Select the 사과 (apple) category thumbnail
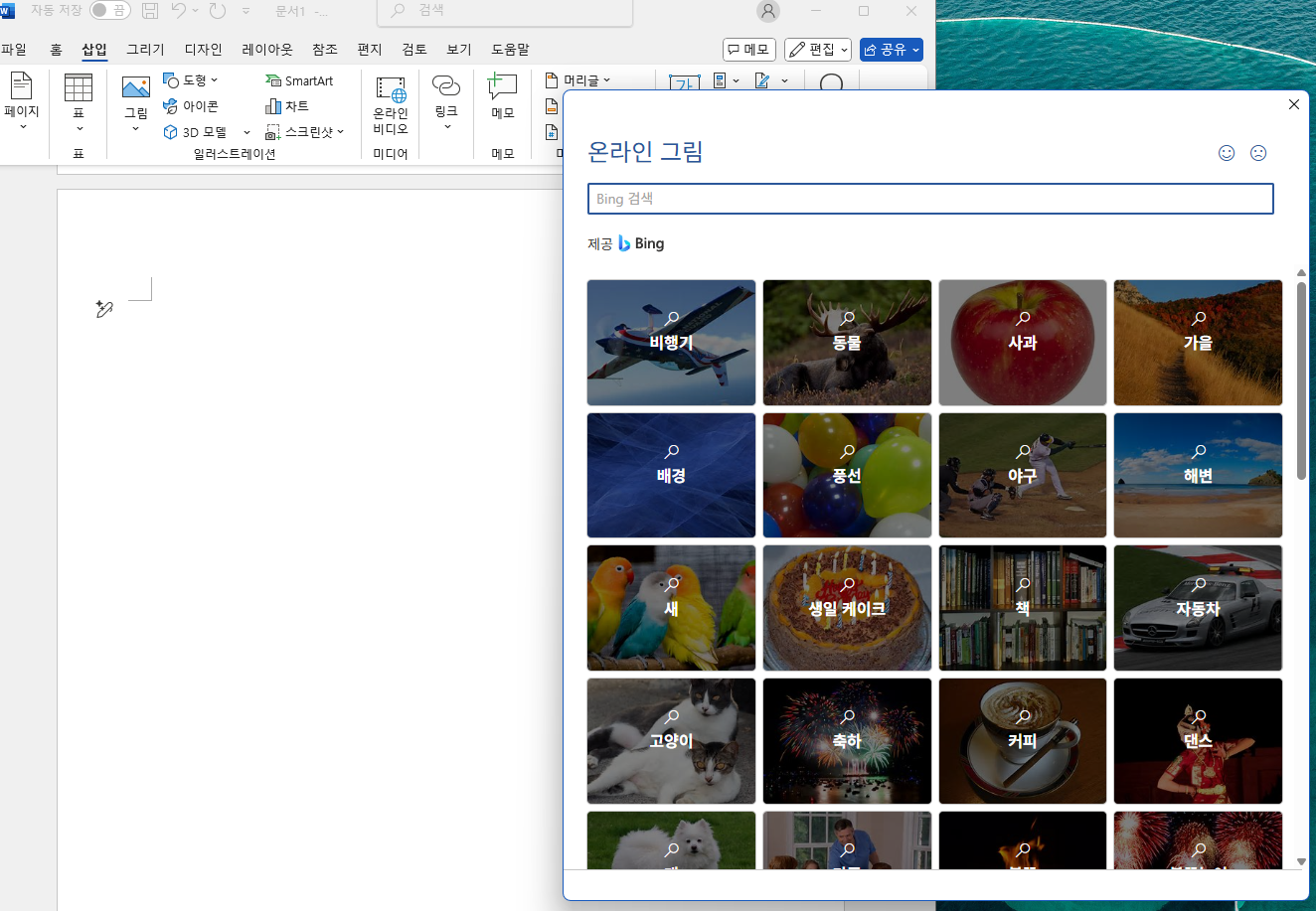Image resolution: width=1316 pixels, height=911 pixels. 1023,343
